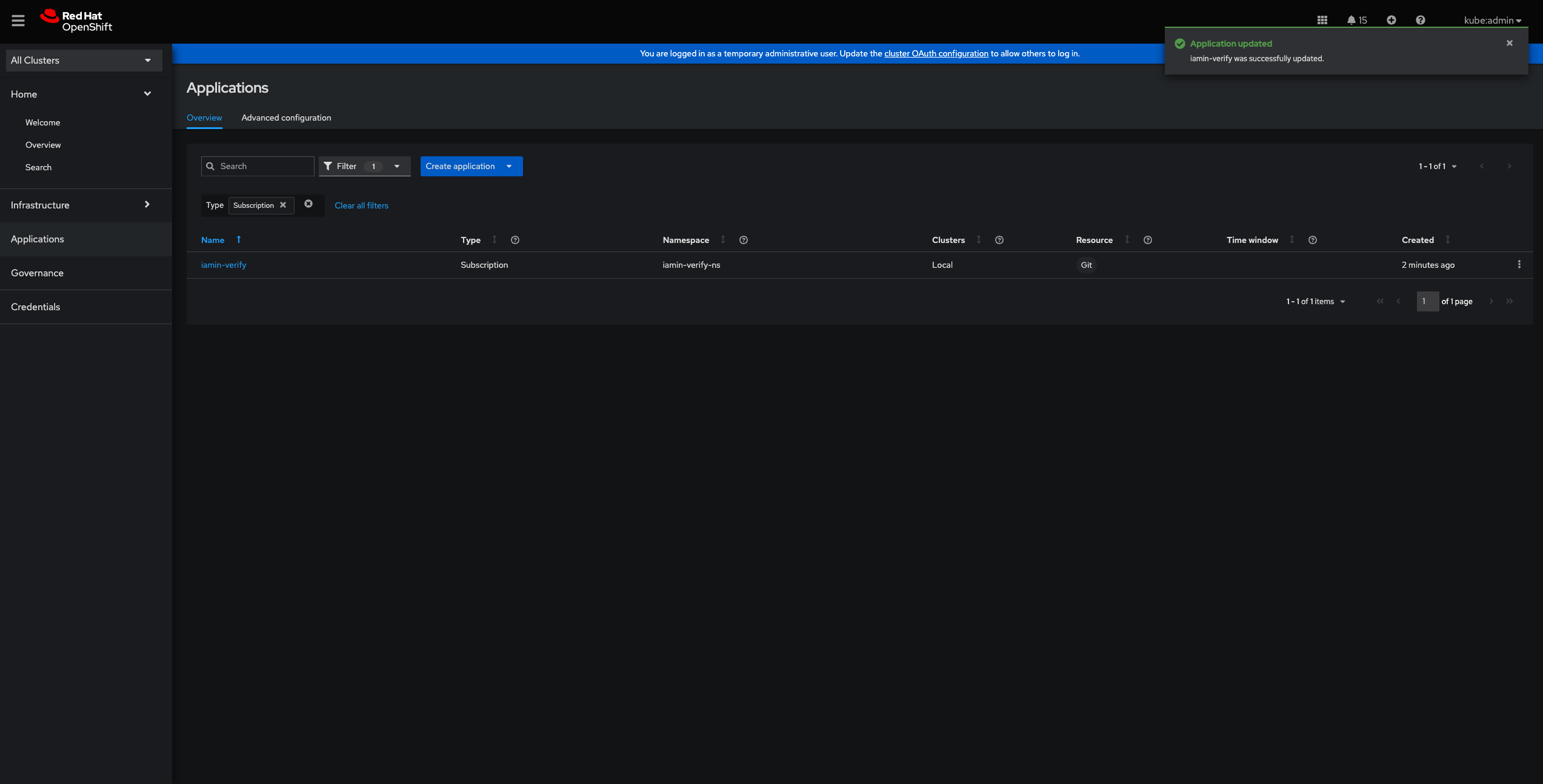The width and height of the screenshot is (1543, 784).
Task: Open the help question mark icon
Action: point(1420,21)
